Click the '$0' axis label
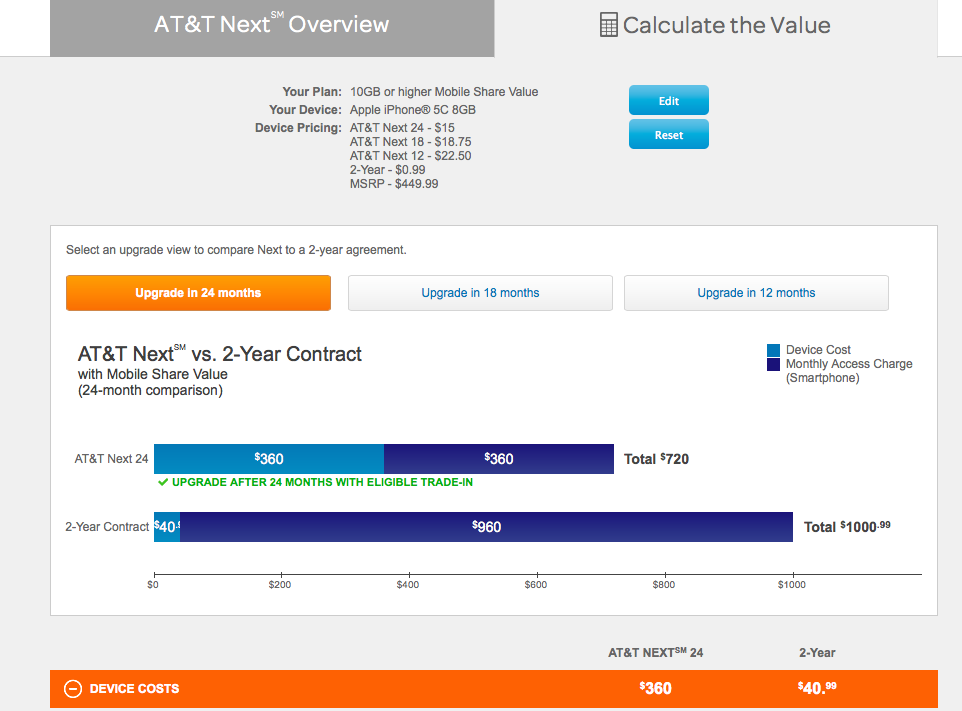Screen dimensions: 962x711 [153, 585]
